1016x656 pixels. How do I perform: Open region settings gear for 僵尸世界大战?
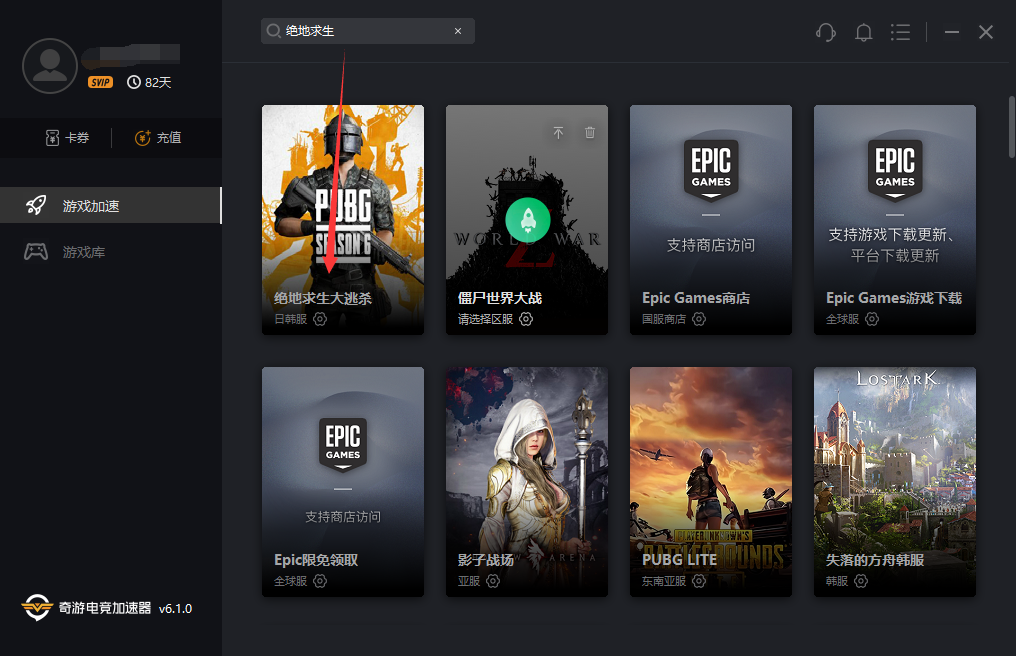coord(526,319)
